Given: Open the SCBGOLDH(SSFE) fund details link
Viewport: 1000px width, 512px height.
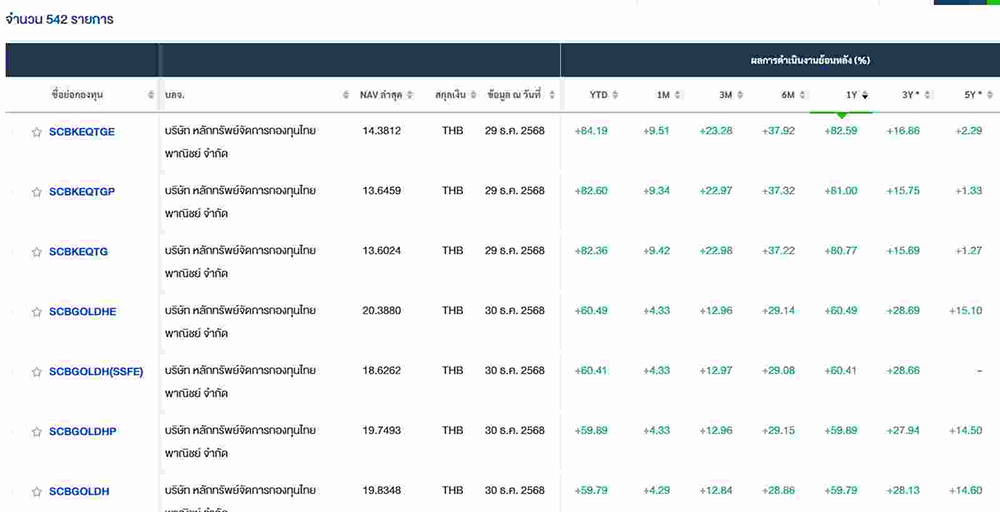Looking at the screenshot, I should pyautogui.click(x=96, y=372).
